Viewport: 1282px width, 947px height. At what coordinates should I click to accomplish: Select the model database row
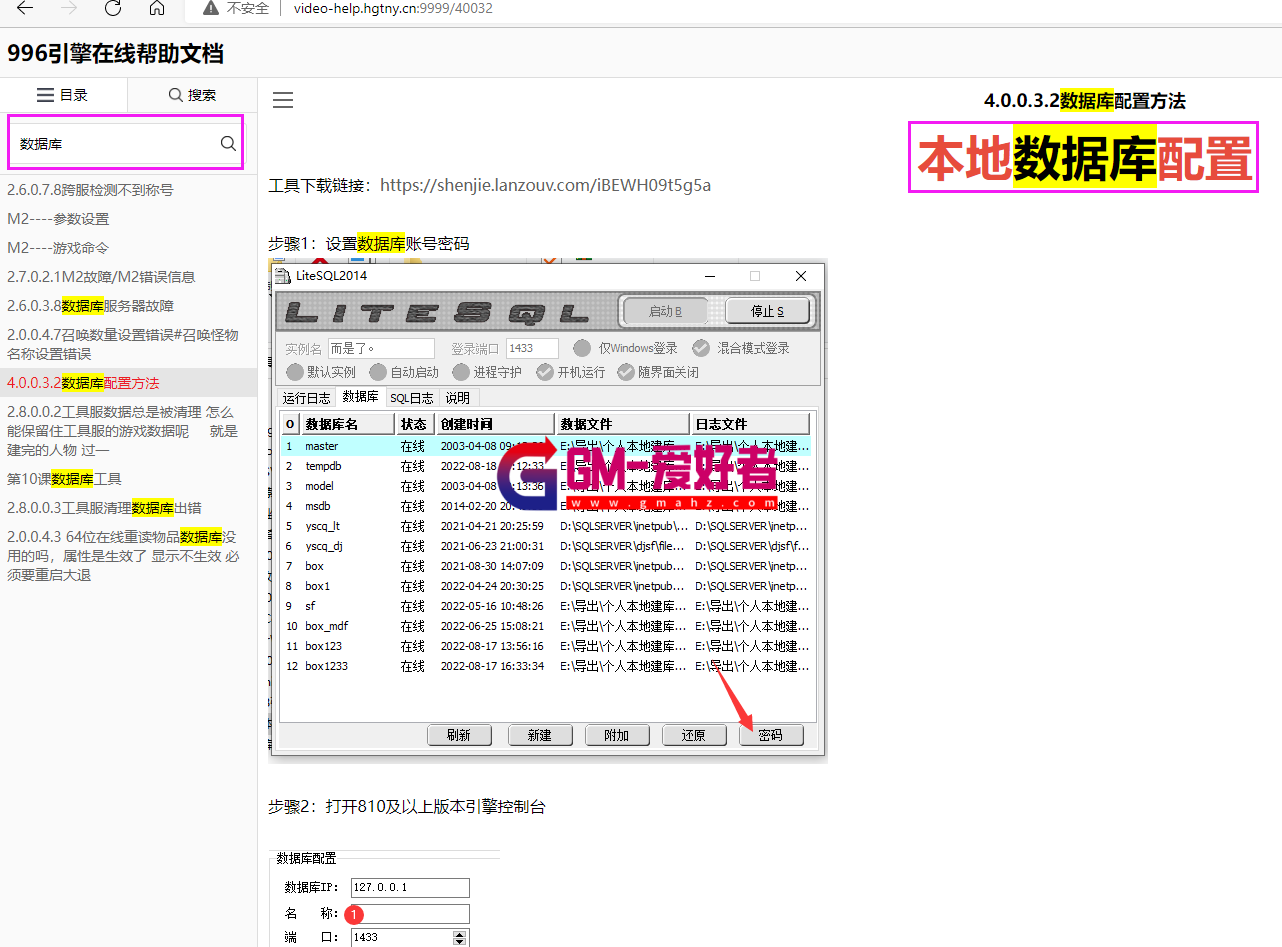coord(546,486)
